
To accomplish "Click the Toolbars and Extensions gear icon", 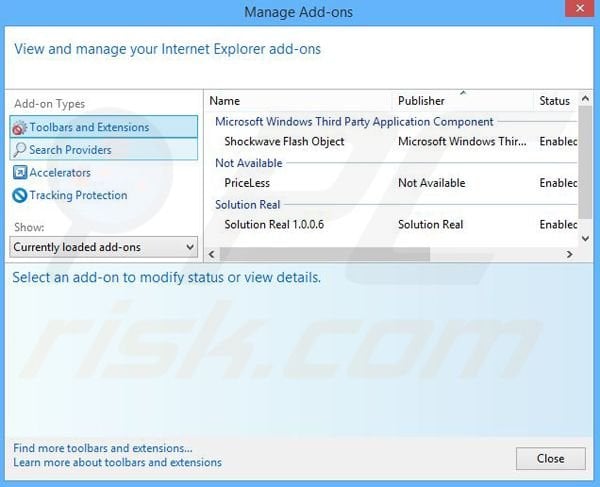I will (20, 127).
